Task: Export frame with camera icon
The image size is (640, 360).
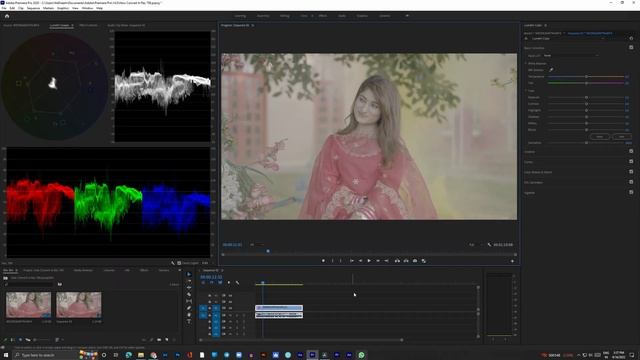Action: pyautogui.click(x=415, y=261)
